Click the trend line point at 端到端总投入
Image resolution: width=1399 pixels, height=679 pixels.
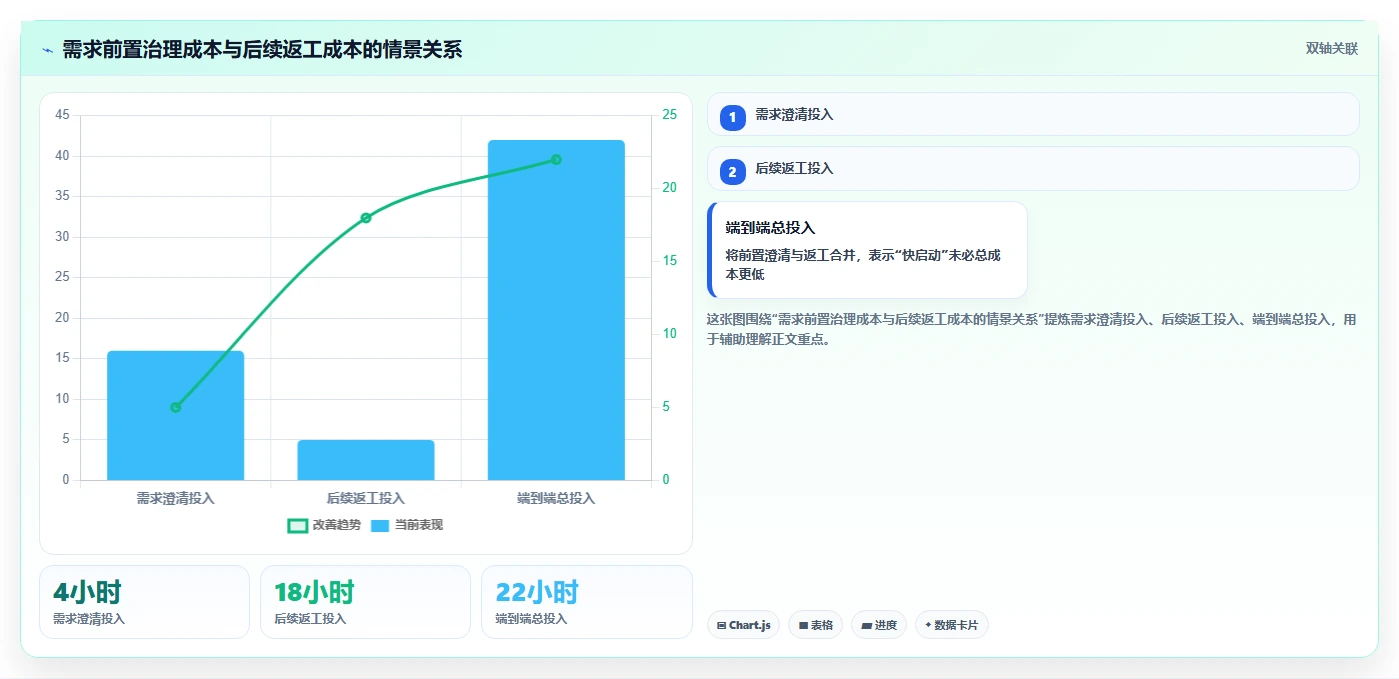click(x=556, y=160)
